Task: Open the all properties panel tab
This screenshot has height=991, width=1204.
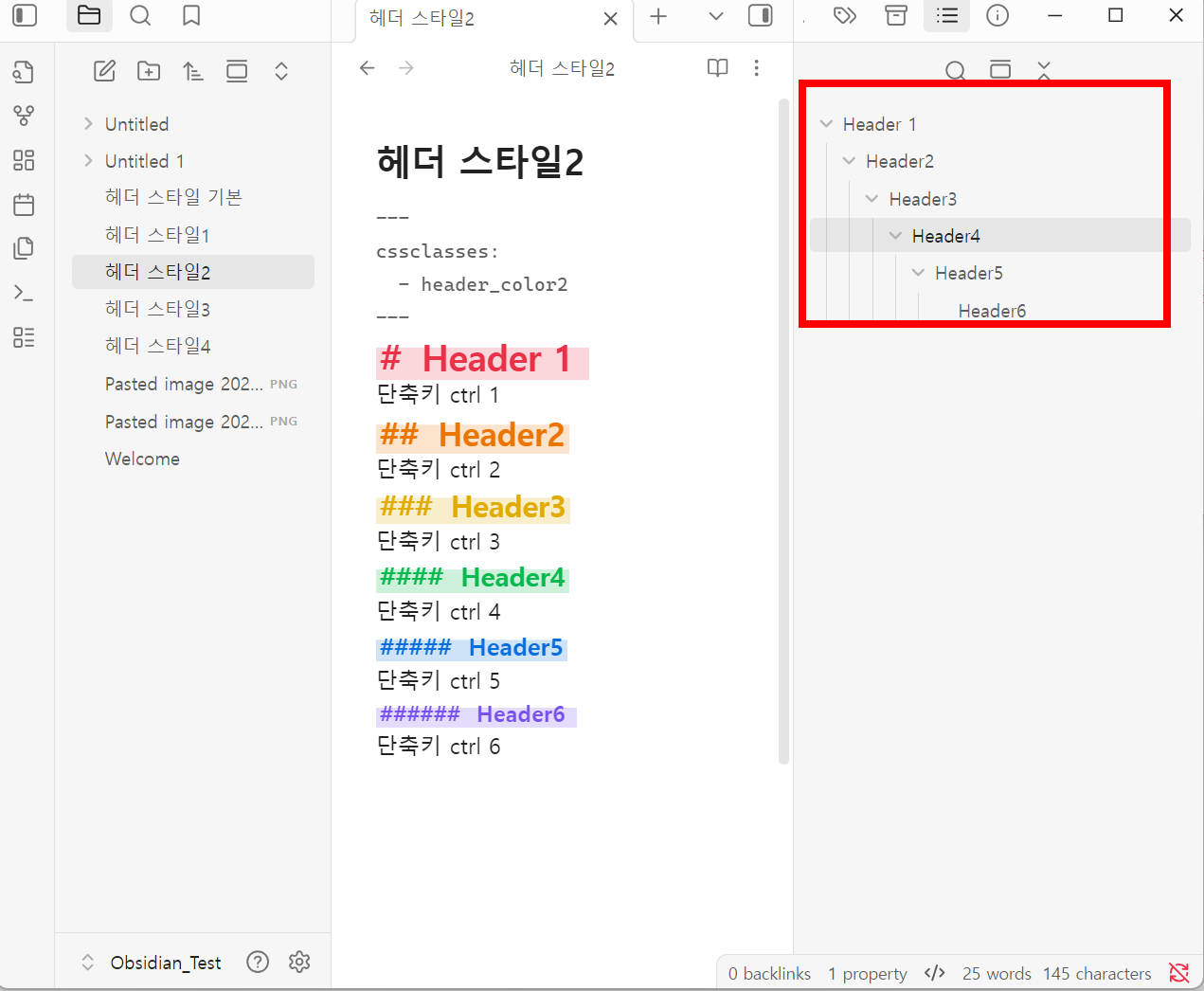Action: [x=896, y=15]
